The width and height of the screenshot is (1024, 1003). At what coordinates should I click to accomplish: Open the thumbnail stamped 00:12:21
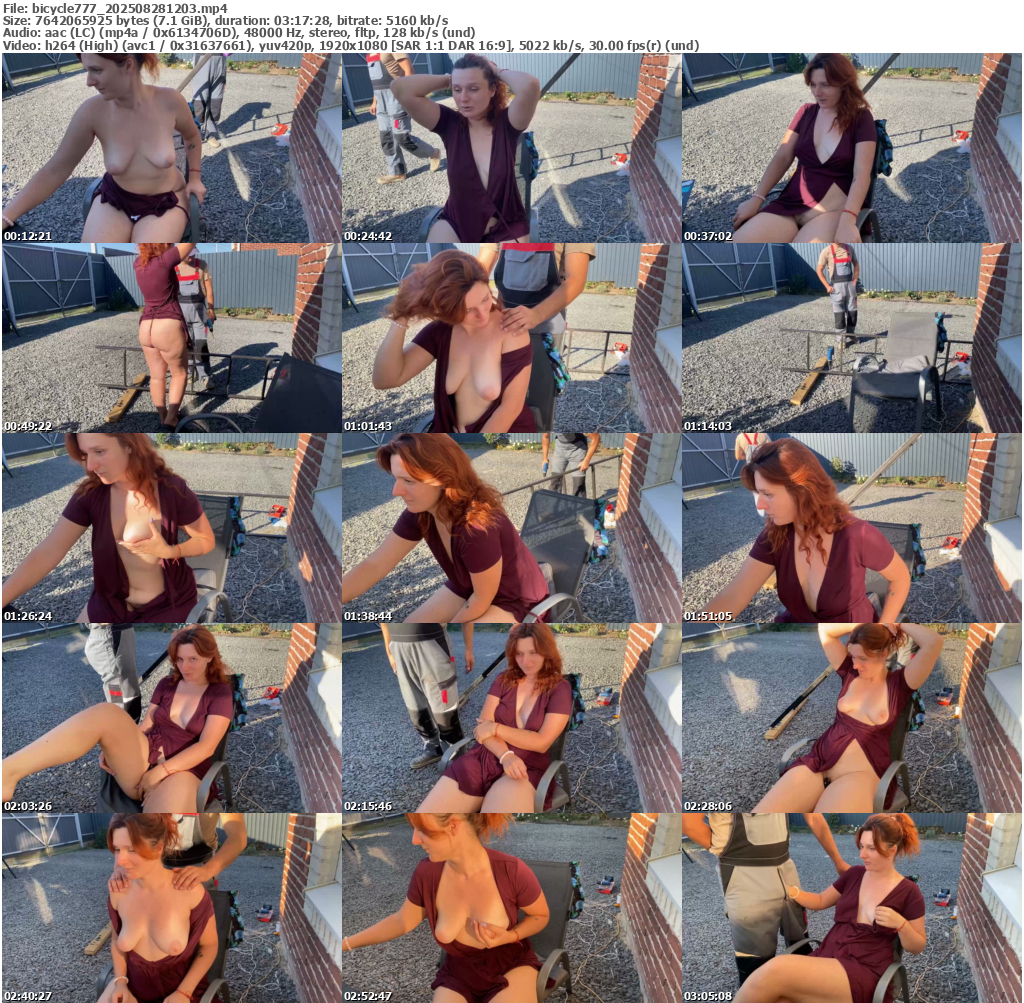click(x=171, y=148)
